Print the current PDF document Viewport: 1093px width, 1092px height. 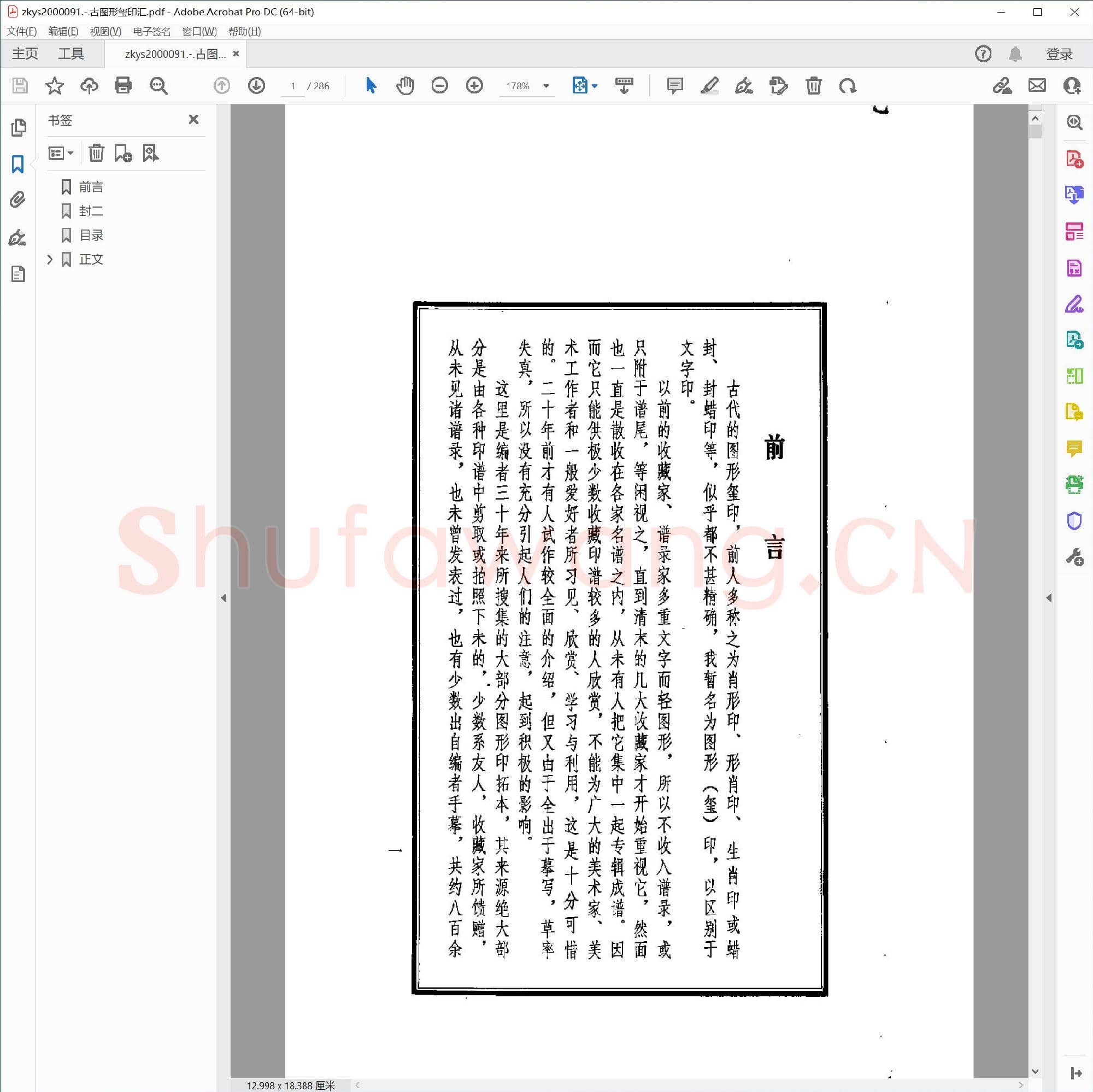click(124, 85)
